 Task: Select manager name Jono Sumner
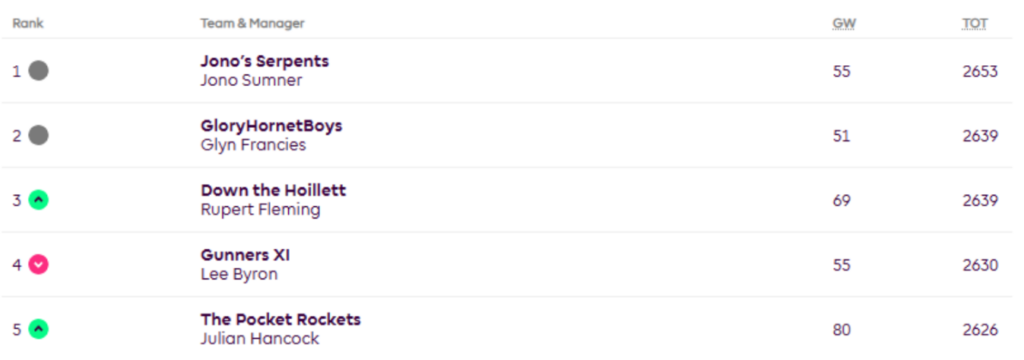[x=251, y=80]
